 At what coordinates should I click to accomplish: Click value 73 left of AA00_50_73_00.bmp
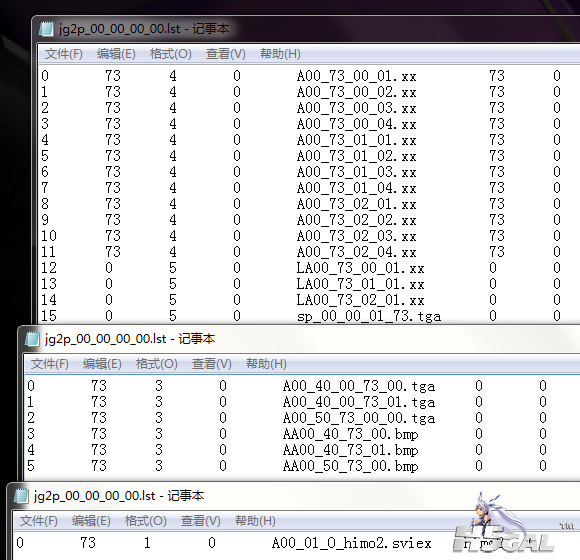pyautogui.click(x=99, y=466)
